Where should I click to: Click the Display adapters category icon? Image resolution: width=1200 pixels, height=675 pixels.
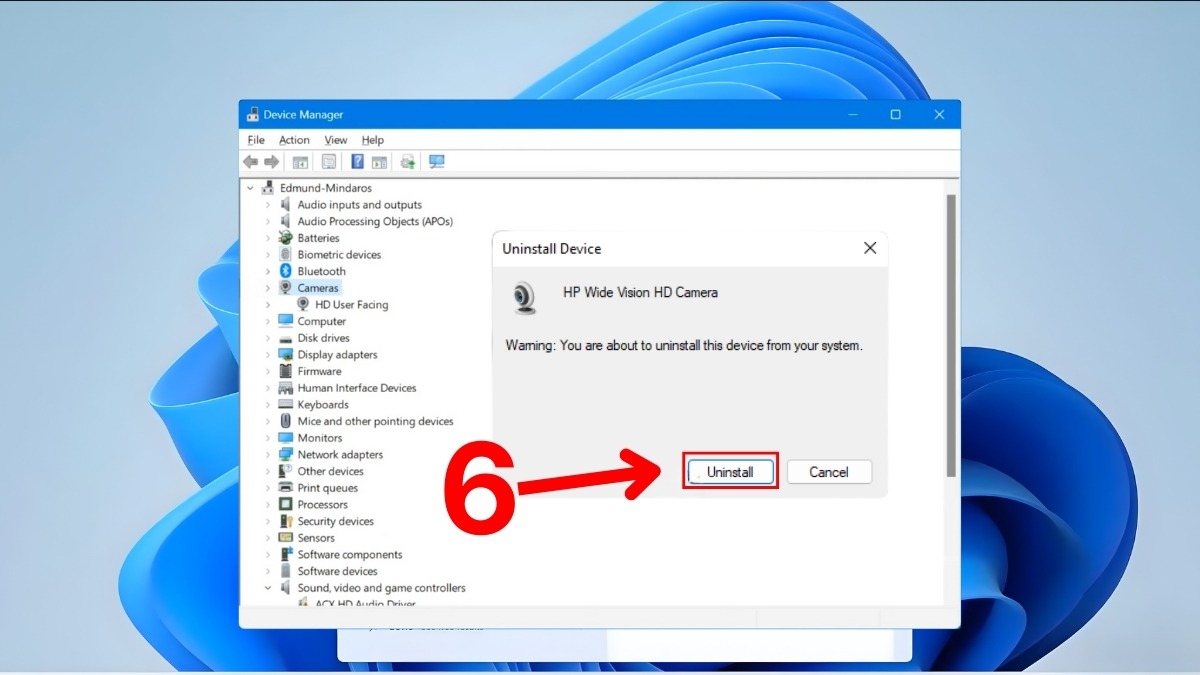(x=285, y=355)
